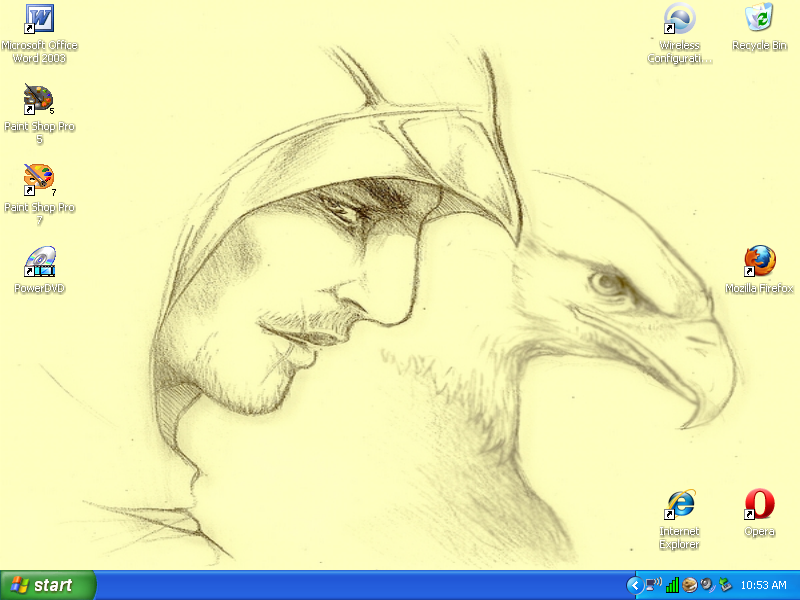
Task: Click the round lizard tray icon
Action: click(x=690, y=585)
